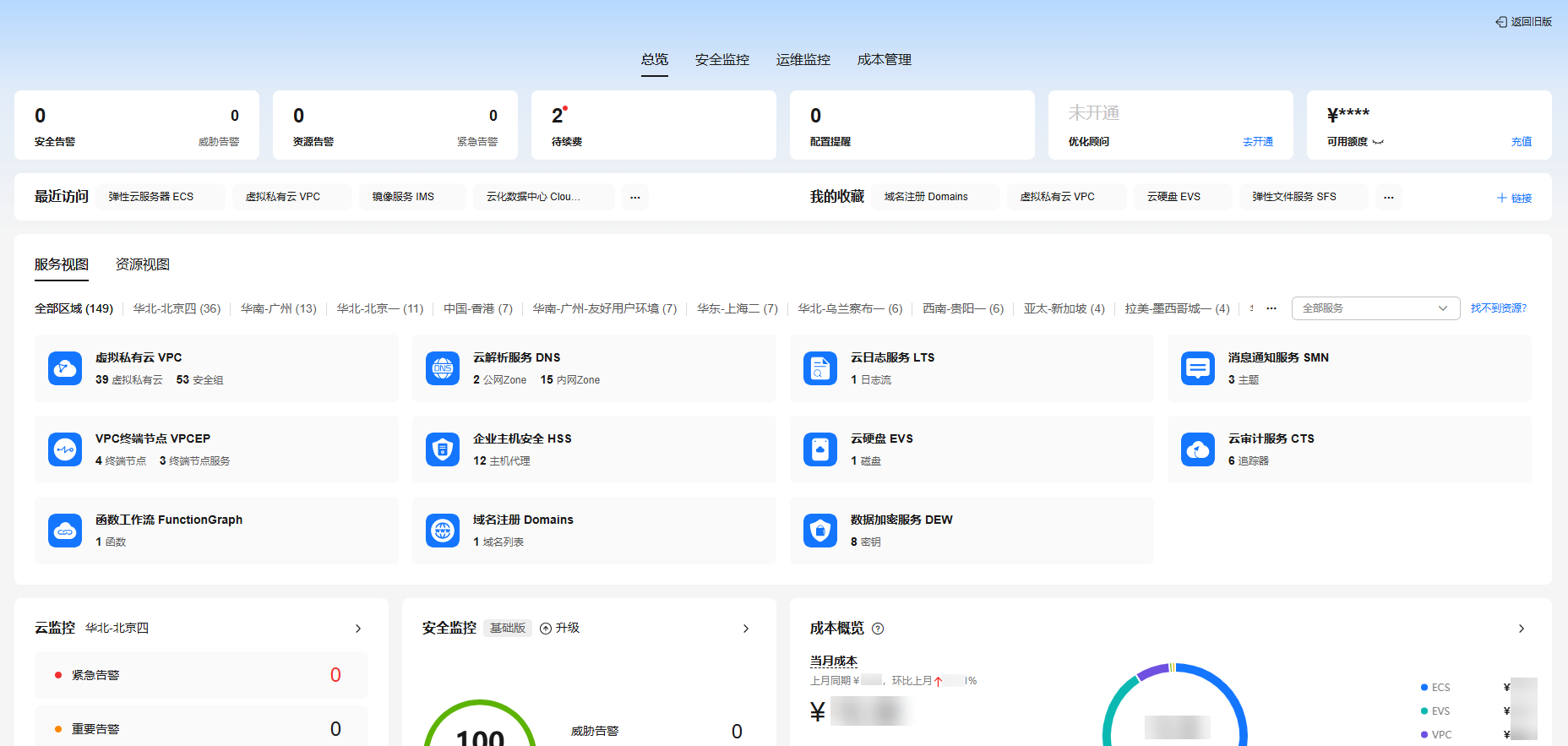This screenshot has height=746, width=1568.
Task: Expand more recent visits ellipsis
Action: point(635,197)
